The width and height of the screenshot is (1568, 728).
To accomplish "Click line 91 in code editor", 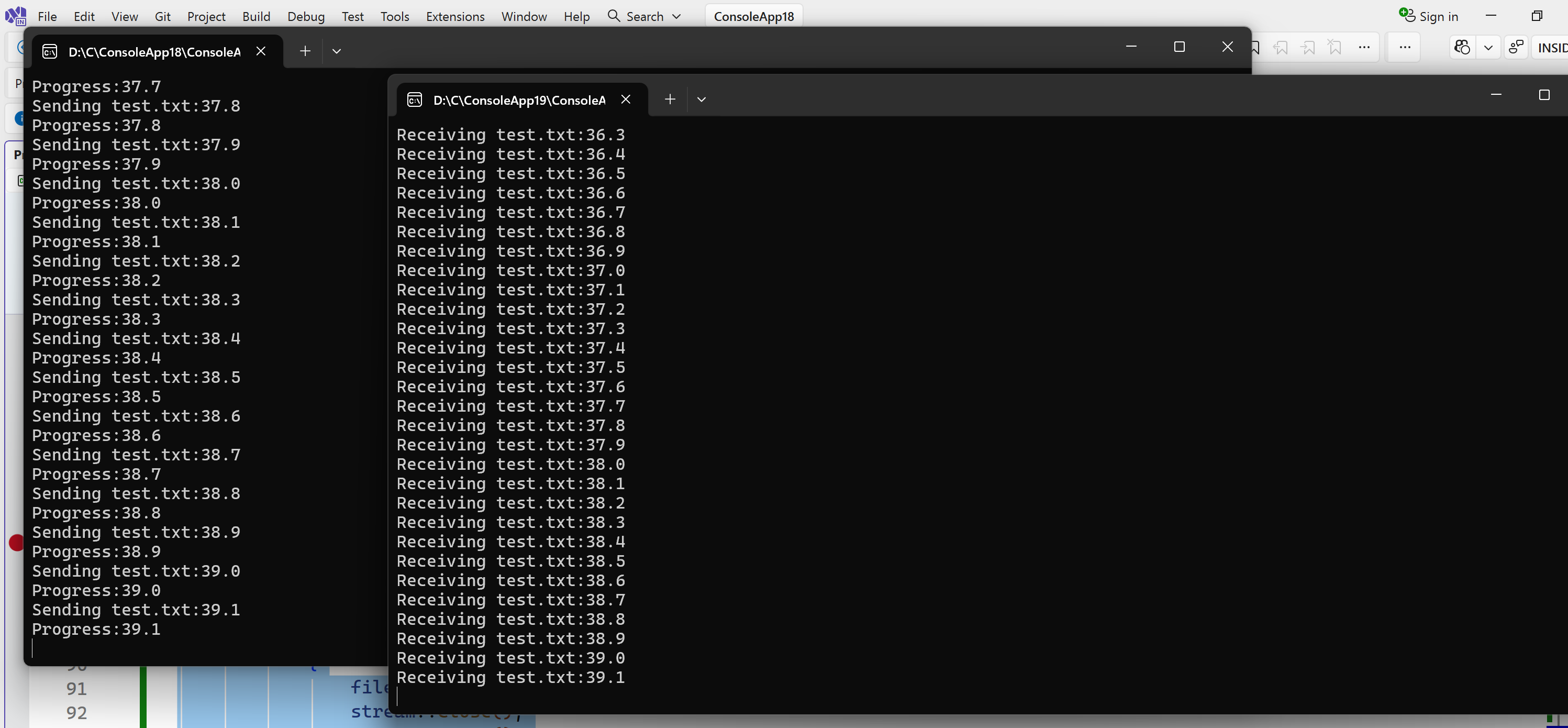I will [76, 688].
